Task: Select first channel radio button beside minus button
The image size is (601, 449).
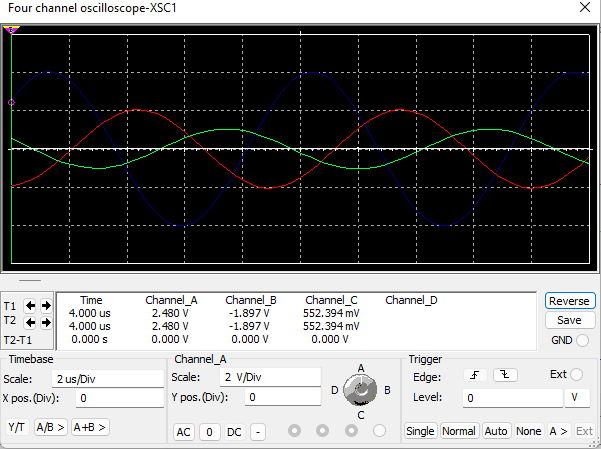Action: (x=294, y=431)
